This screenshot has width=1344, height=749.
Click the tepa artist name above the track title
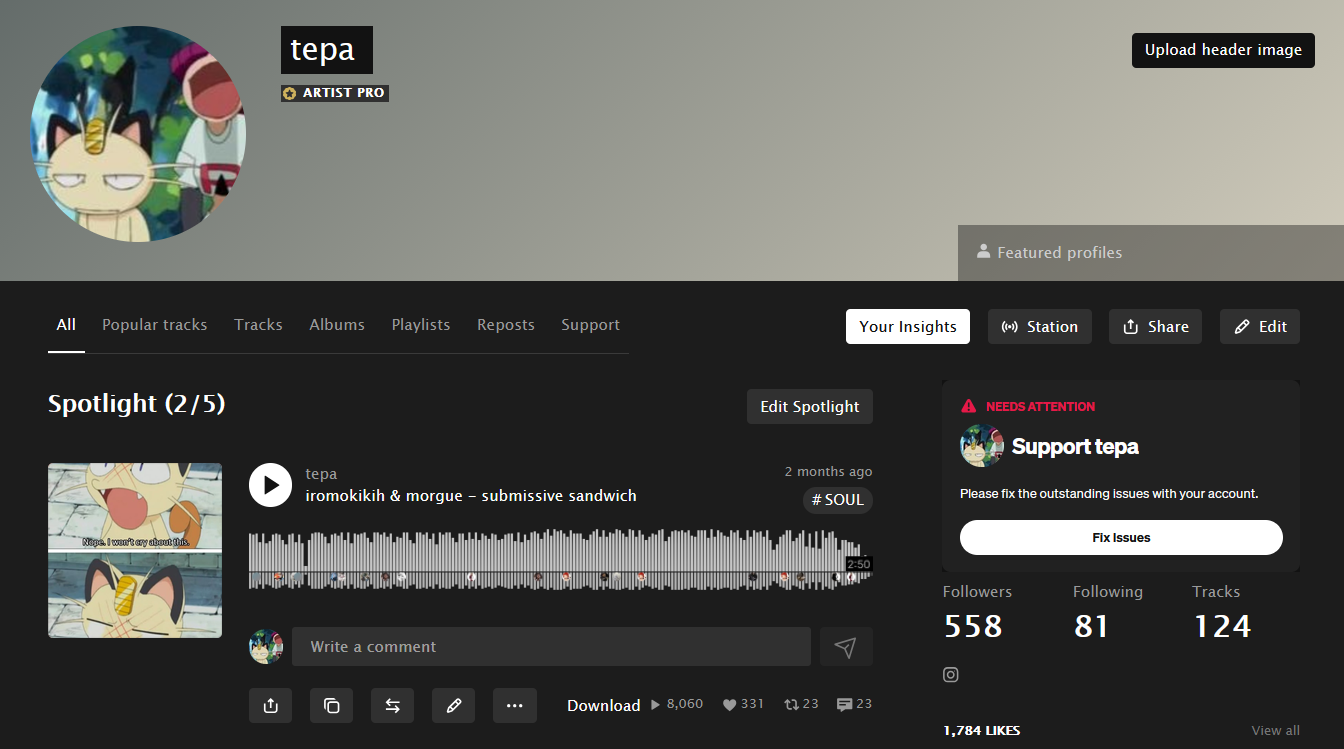321,474
